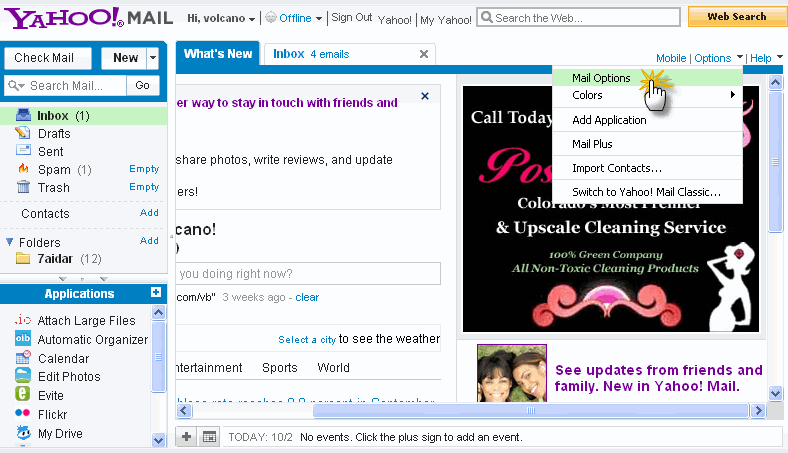Open the New message dropdown arrow

point(153,58)
